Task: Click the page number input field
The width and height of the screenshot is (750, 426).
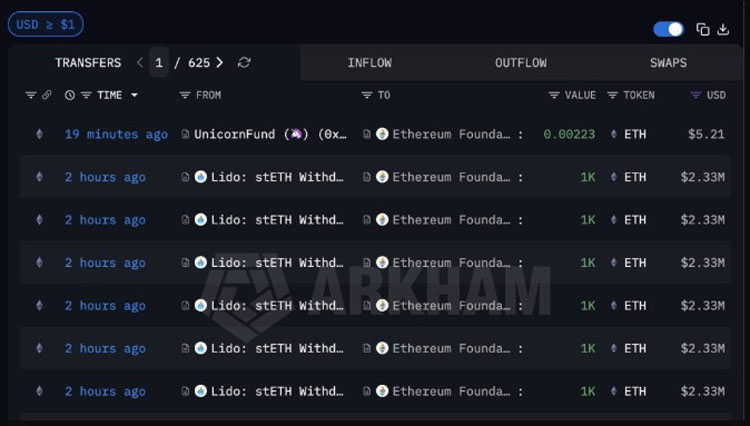Action: coord(159,63)
